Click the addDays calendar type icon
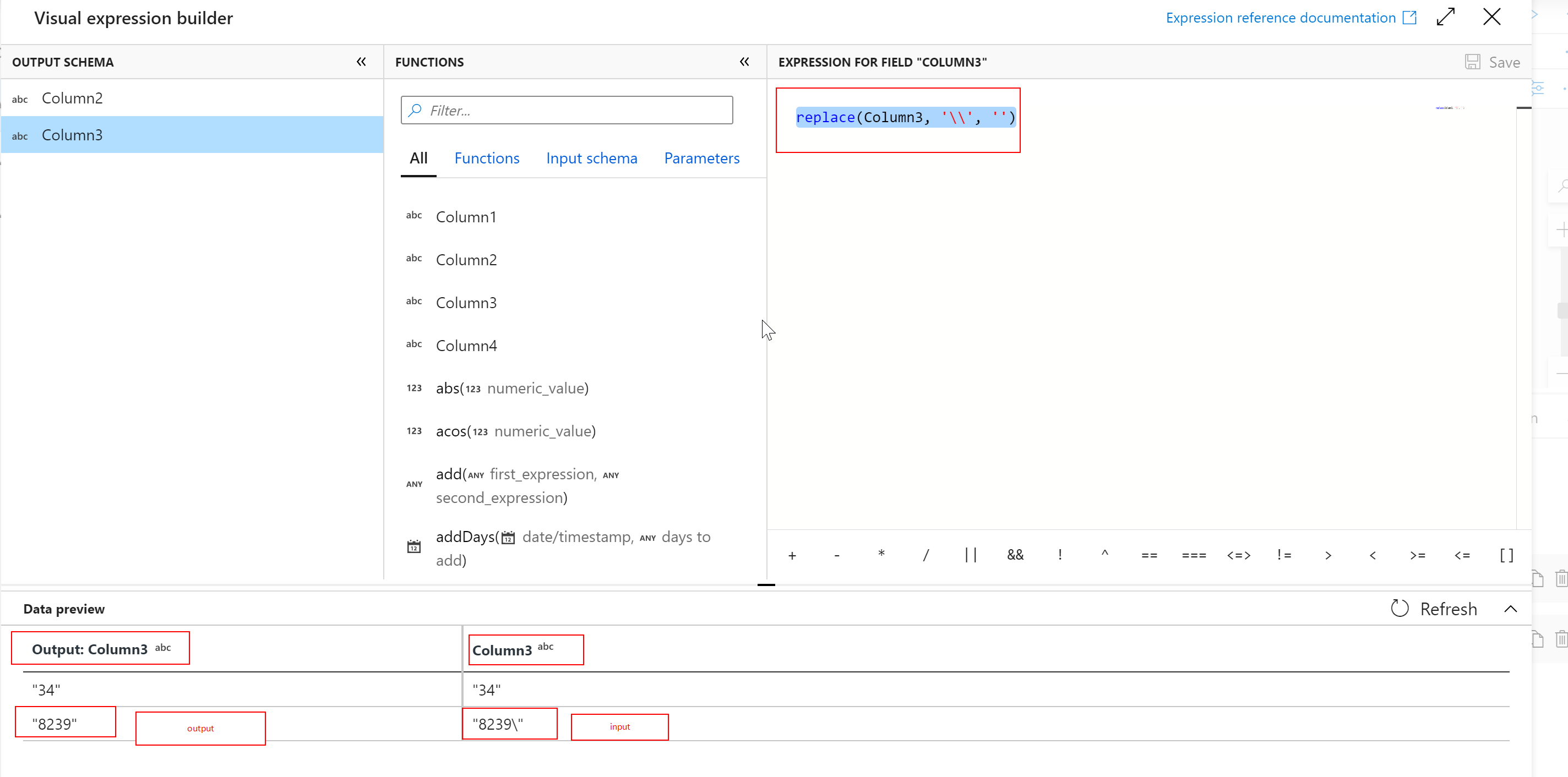 click(414, 546)
